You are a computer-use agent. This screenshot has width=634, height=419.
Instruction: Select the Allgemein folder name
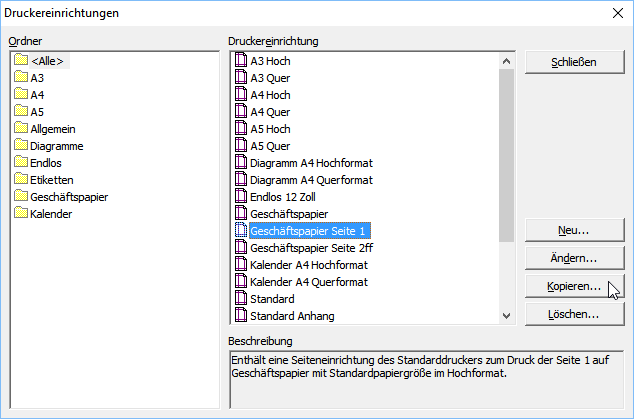53,129
